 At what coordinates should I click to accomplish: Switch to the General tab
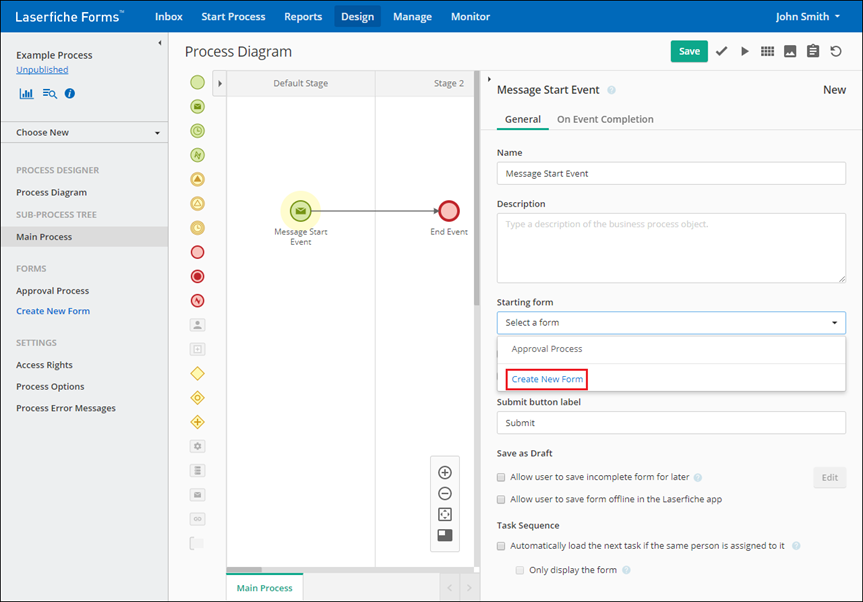pyautogui.click(x=523, y=119)
